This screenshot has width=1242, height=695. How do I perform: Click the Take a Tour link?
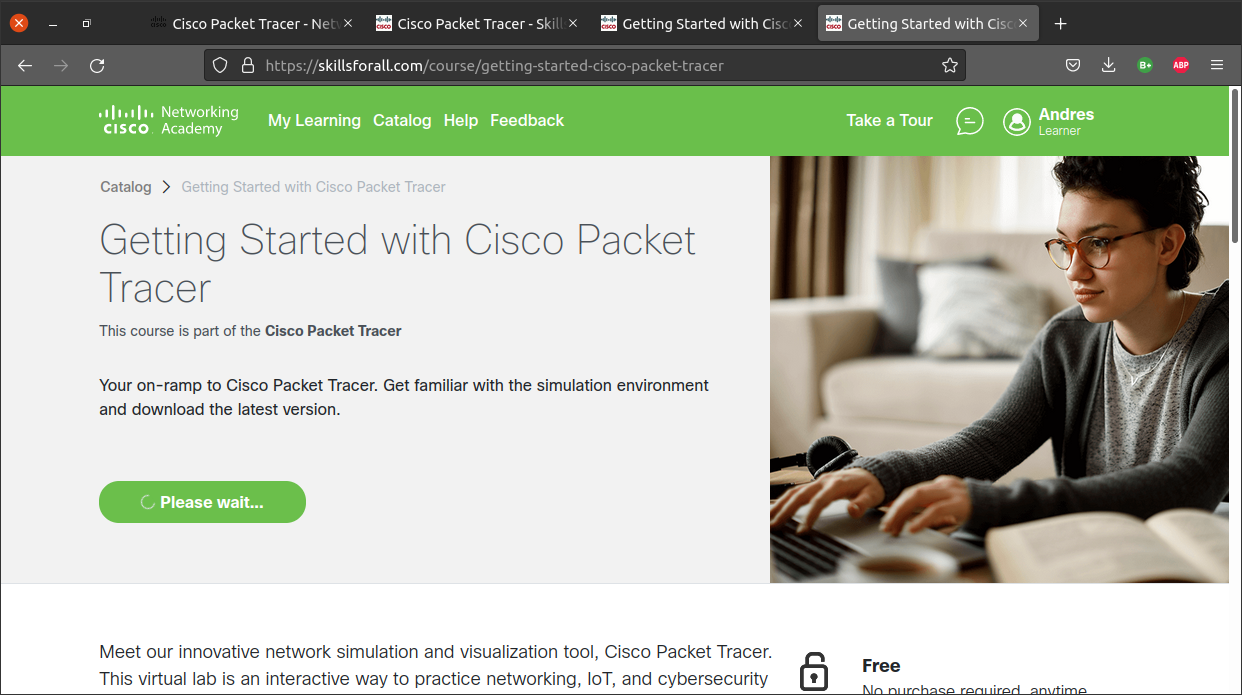click(x=889, y=121)
